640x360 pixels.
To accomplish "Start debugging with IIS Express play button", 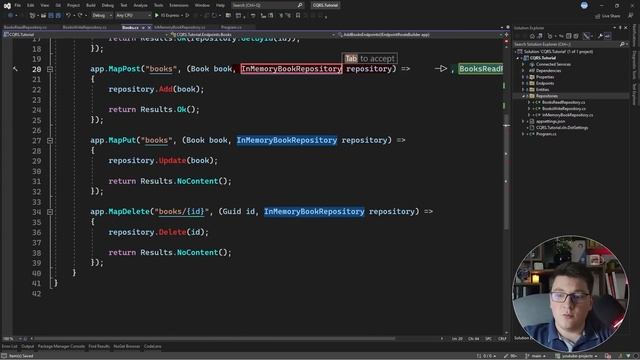I will point(168,16).
